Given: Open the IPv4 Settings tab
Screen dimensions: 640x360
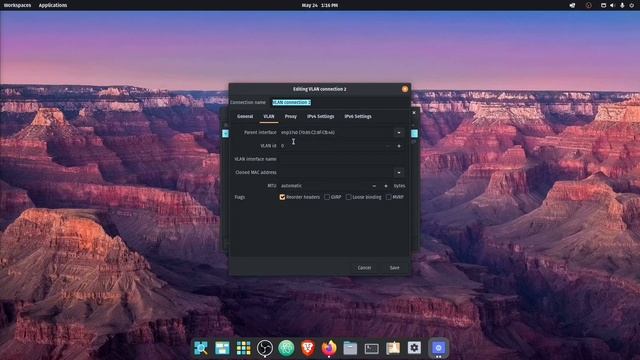Looking at the screenshot, I should coord(320,116).
